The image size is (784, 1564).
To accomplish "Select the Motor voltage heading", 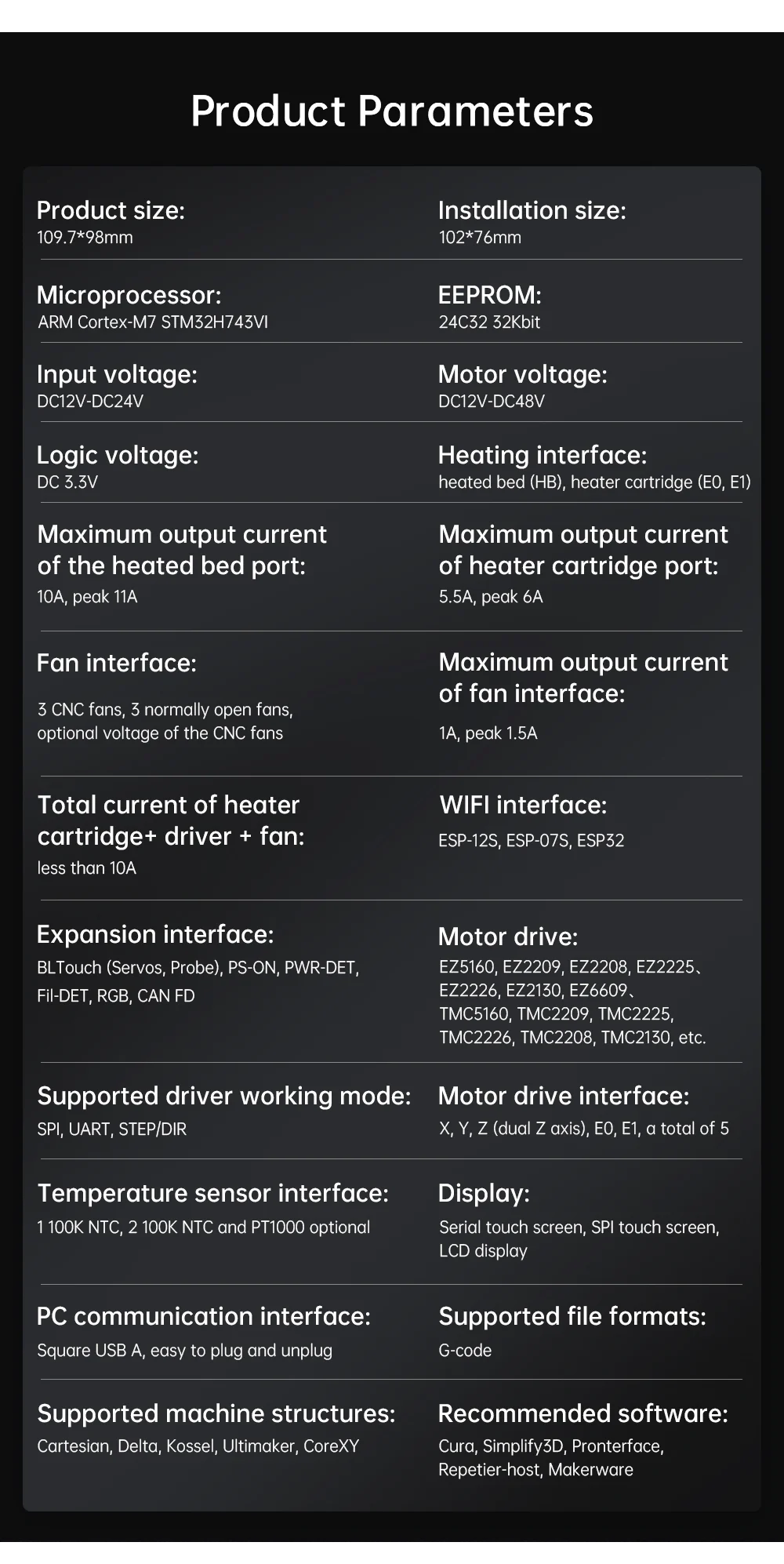I will tap(522, 374).
